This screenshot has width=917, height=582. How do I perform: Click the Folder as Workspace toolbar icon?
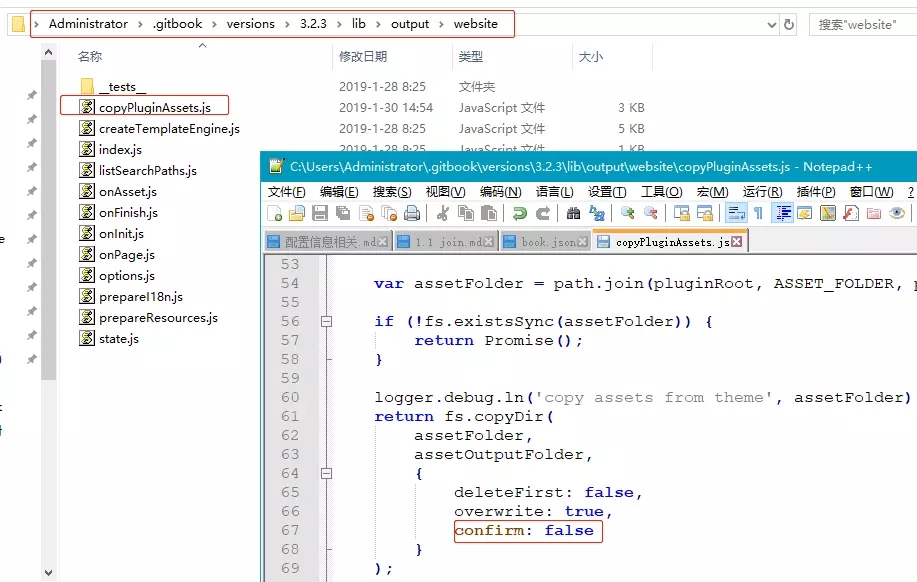[x=874, y=213]
